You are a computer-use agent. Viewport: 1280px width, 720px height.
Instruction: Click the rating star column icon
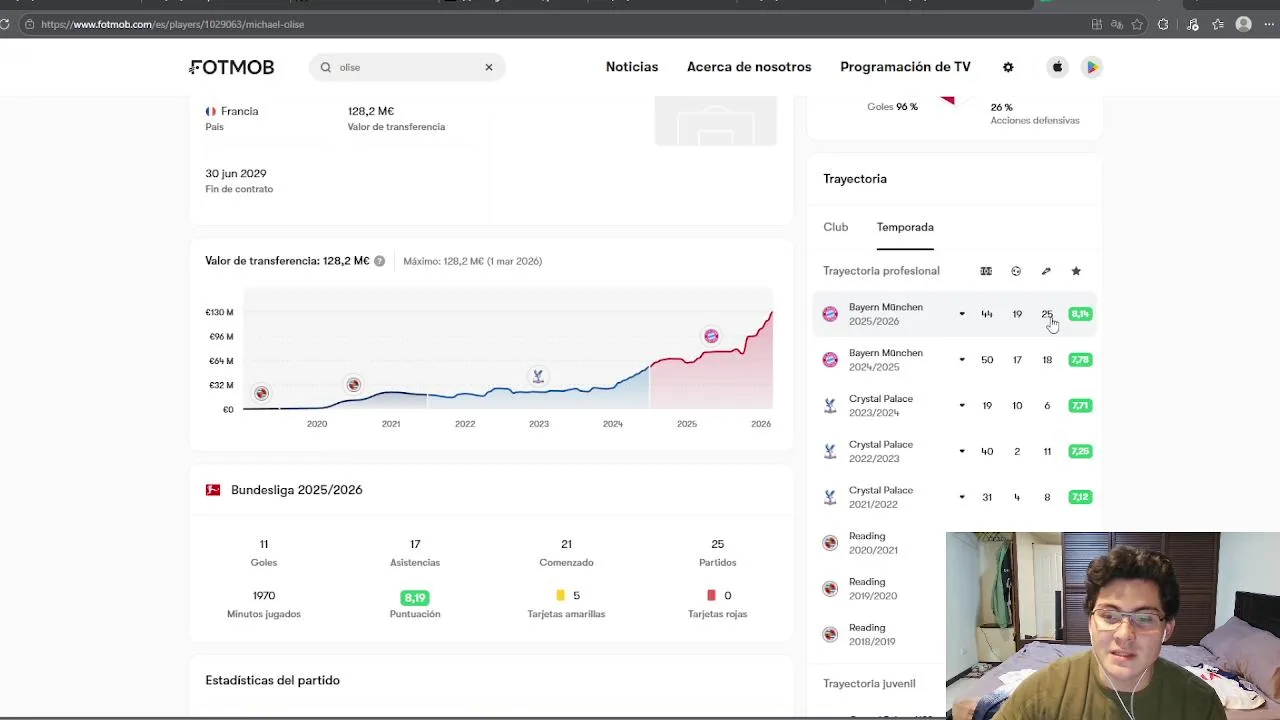click(x=1076, y=271)
